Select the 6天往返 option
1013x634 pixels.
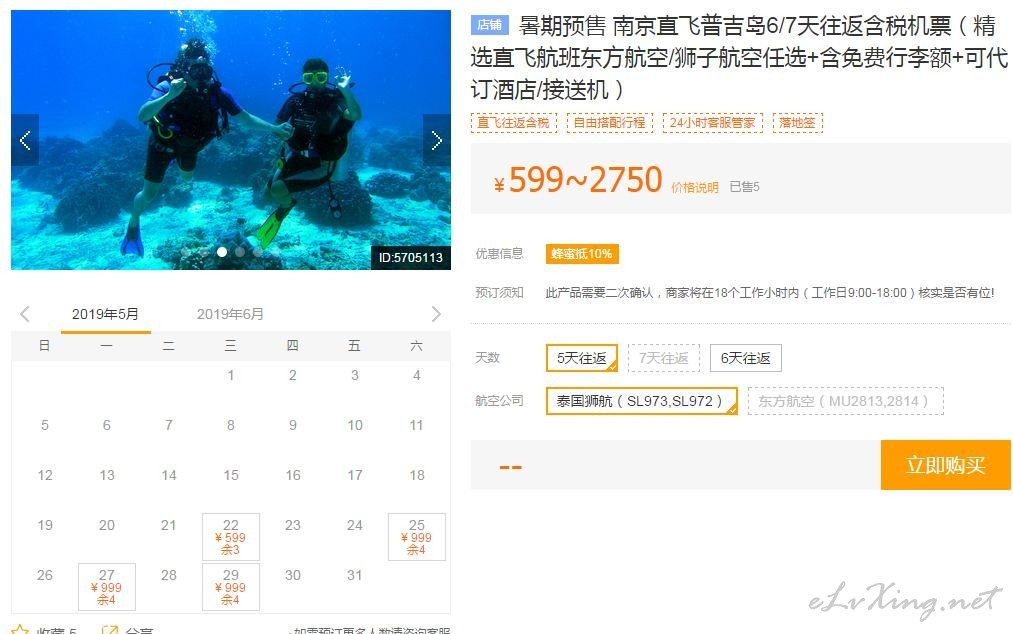(x=746, y=358)
